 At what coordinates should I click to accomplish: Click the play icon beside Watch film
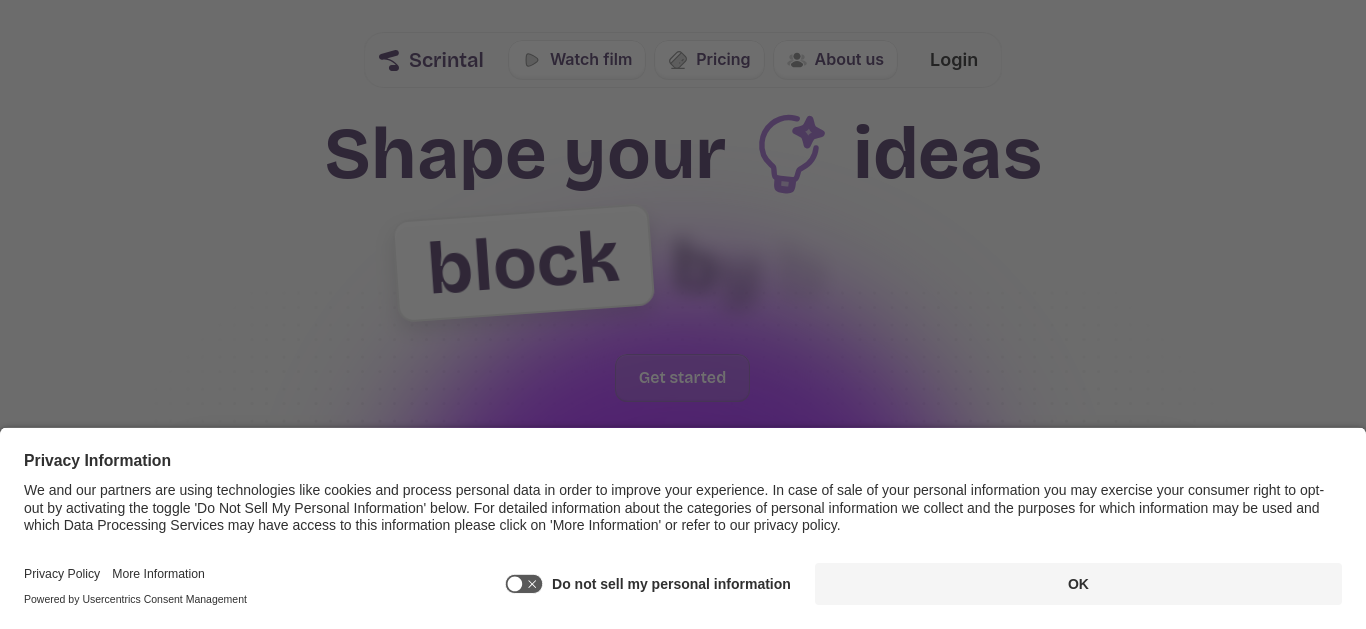tap(532, 60)
